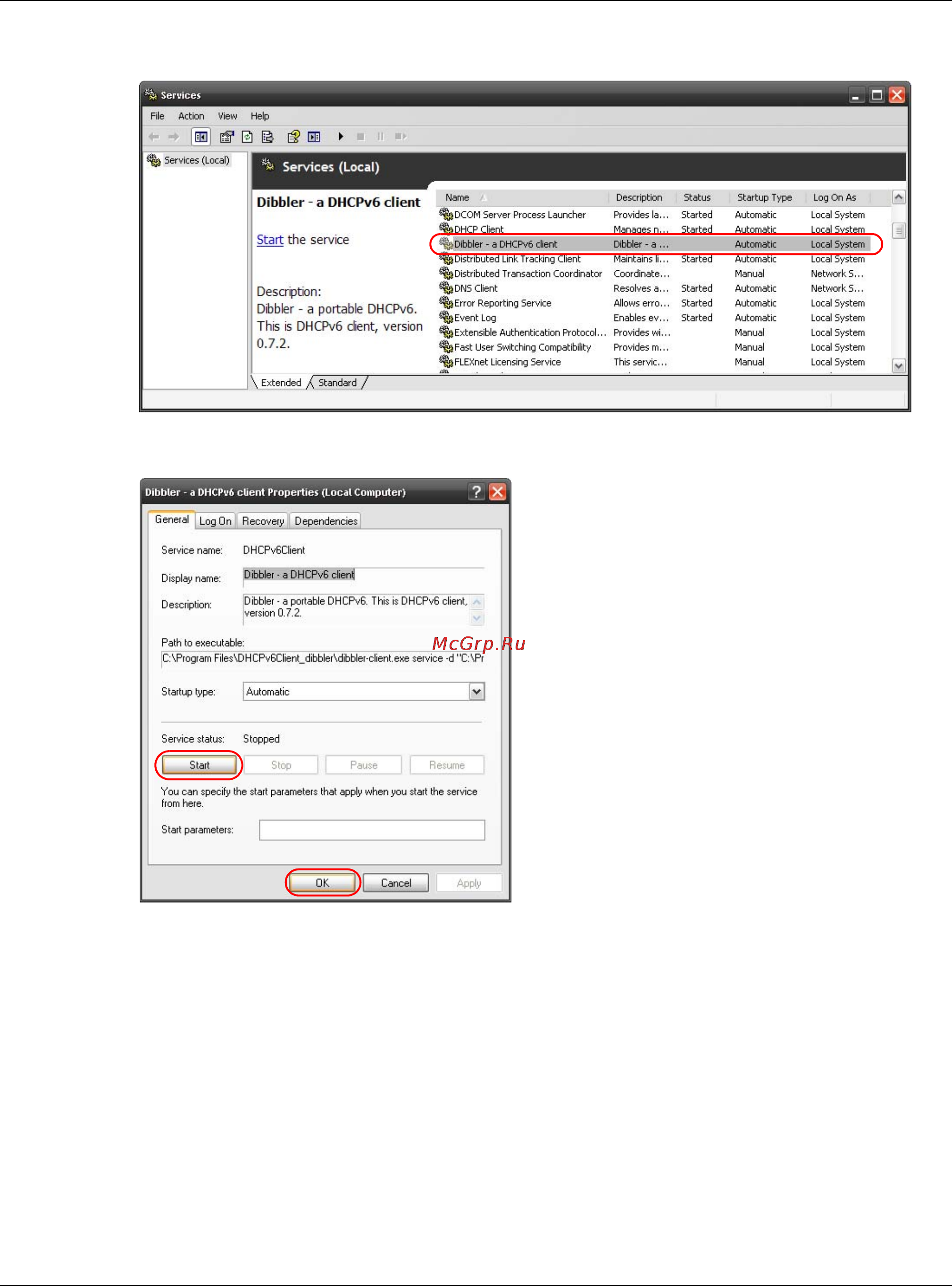
Task: Click the Distributed Transaction Coordinator gear icon
Action: pos(446,273)
